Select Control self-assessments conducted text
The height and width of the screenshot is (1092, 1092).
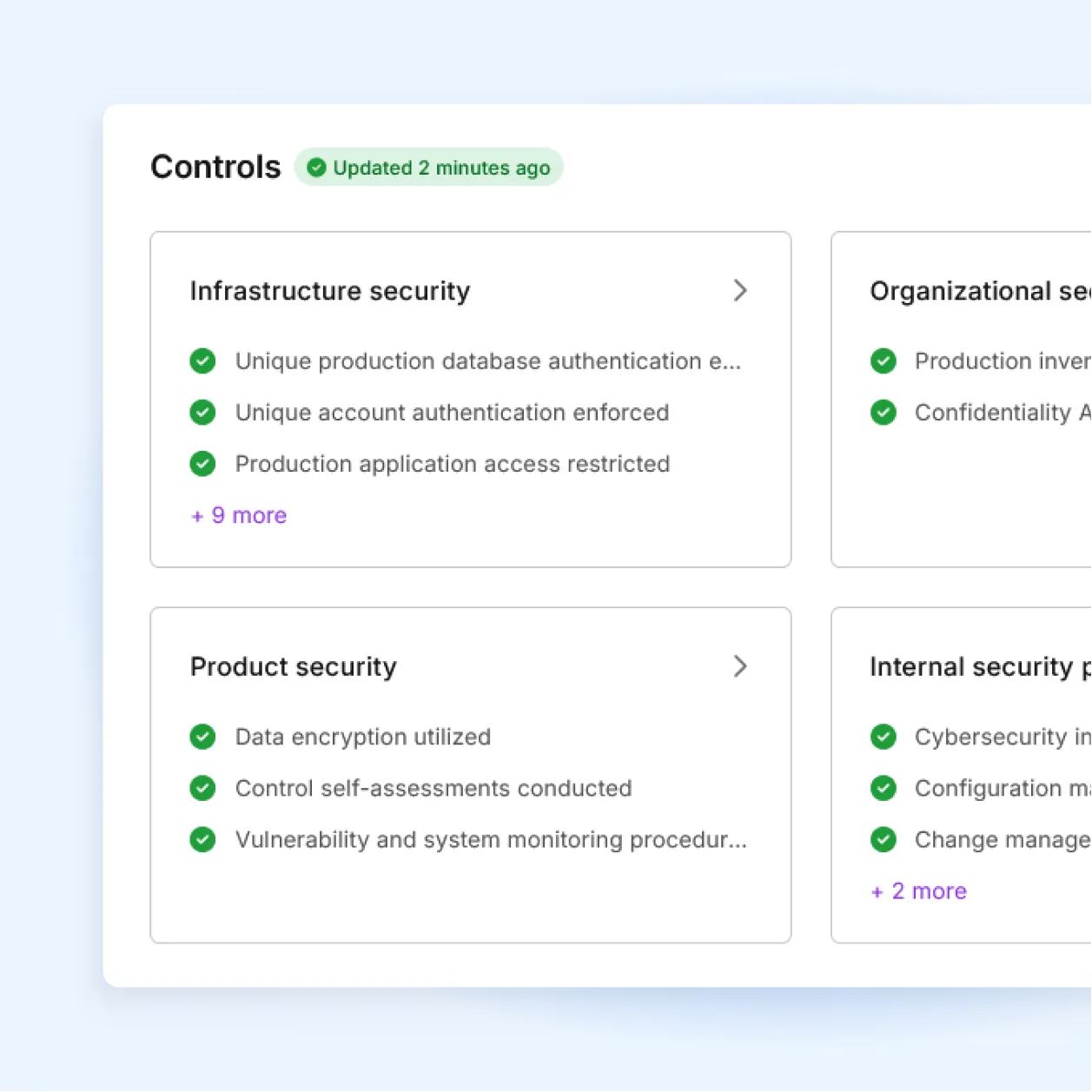click(x=433, y=788)
